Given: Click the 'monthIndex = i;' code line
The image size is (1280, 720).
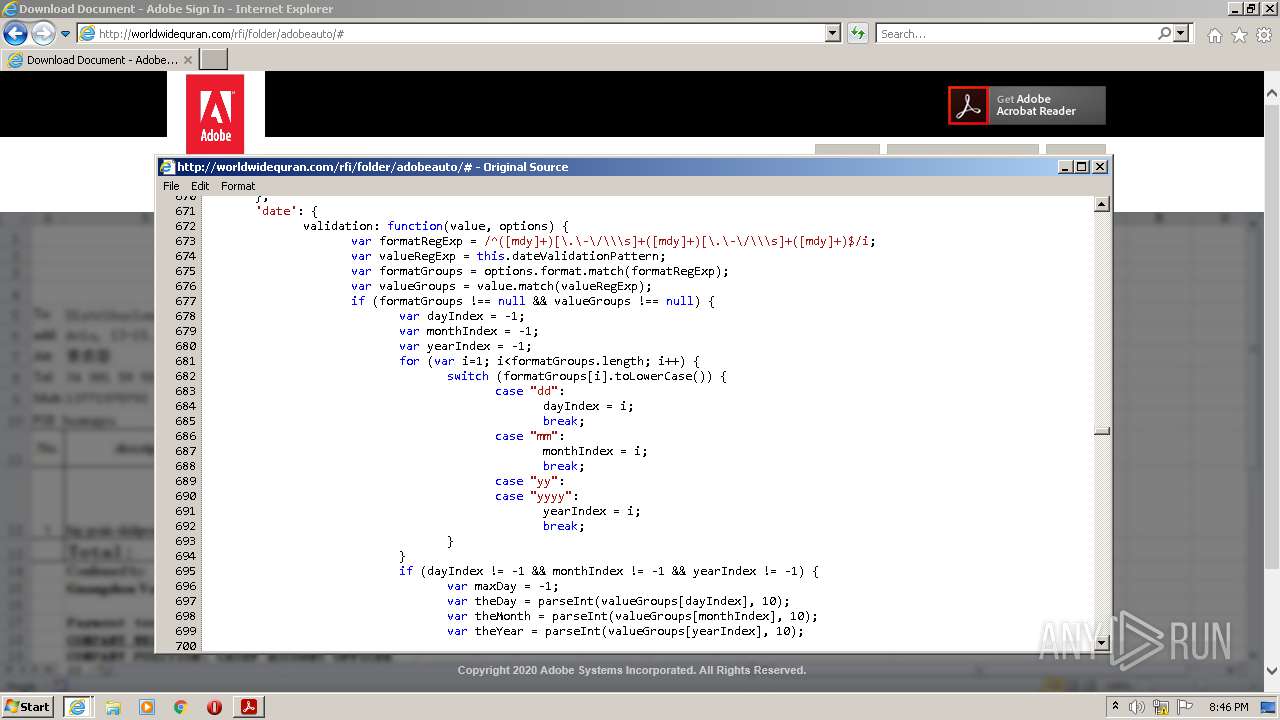Looking at the screenshot, I should click(595, 451).
